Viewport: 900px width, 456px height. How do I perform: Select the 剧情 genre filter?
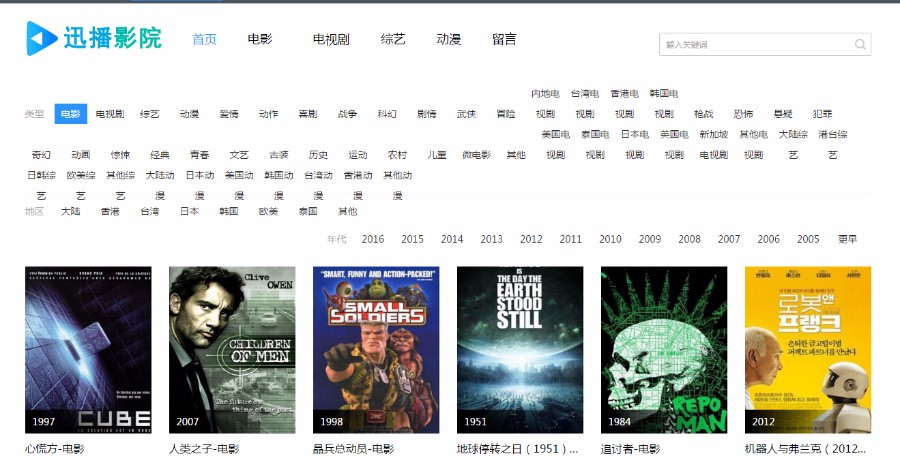[x=426, y=114]
